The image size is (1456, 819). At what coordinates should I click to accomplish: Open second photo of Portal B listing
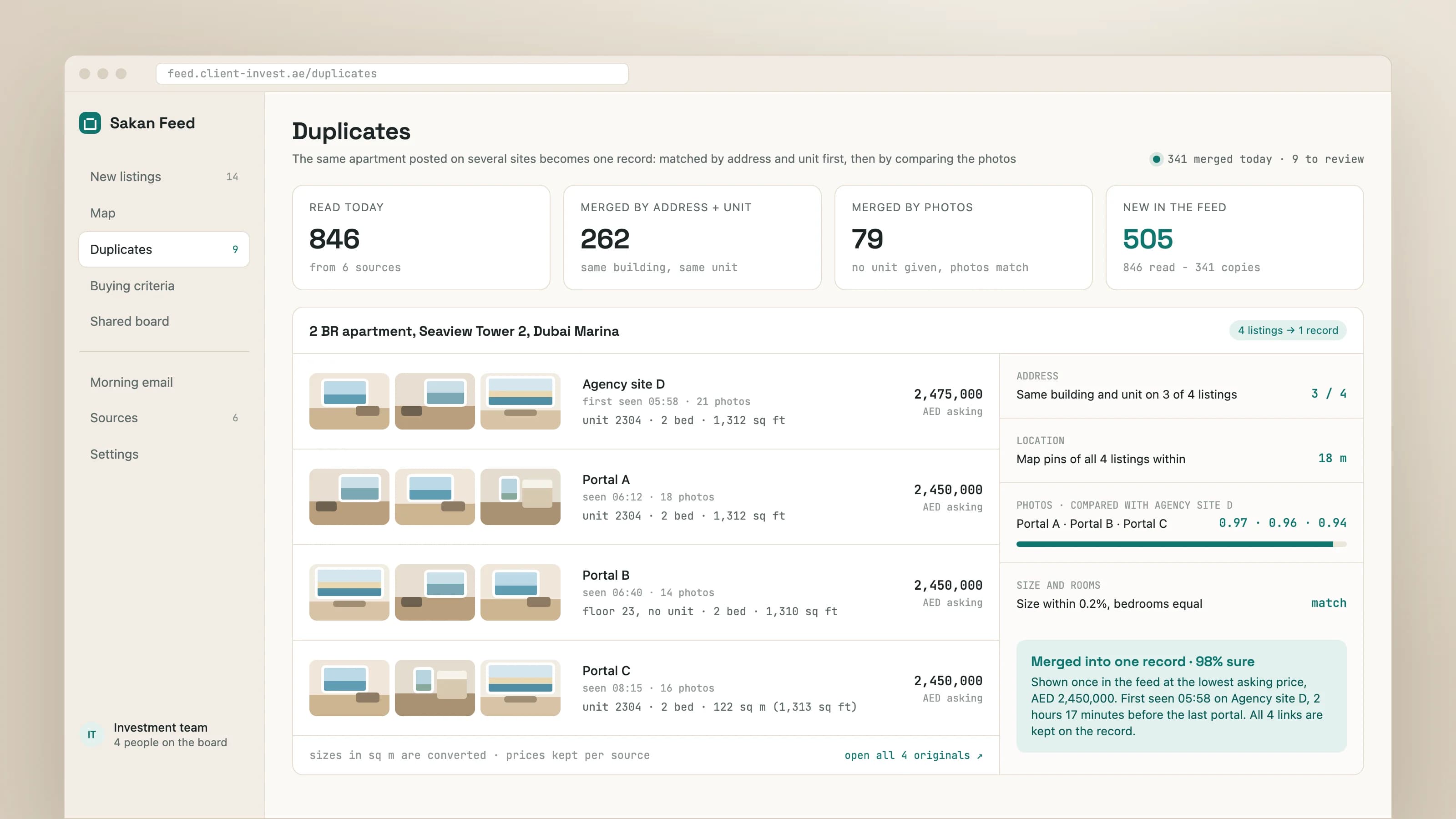435,592
